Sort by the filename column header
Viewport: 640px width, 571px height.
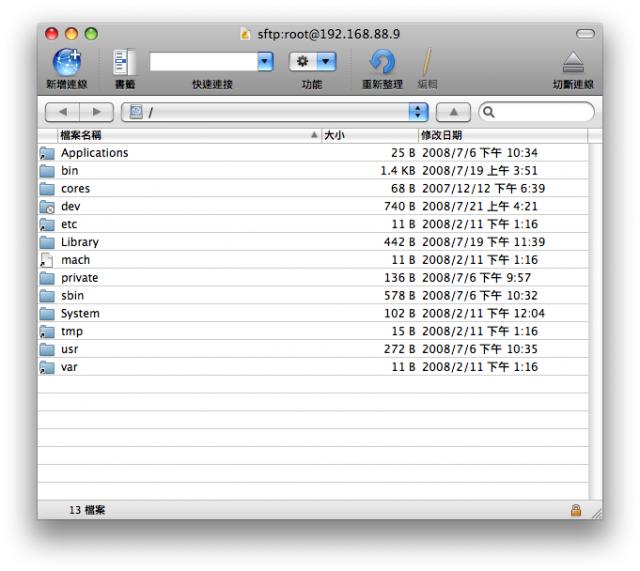click(x=180, y=134)
